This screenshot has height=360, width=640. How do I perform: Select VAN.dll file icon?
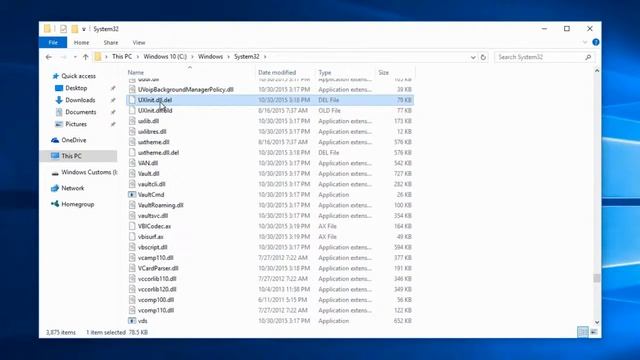point(132,163)
